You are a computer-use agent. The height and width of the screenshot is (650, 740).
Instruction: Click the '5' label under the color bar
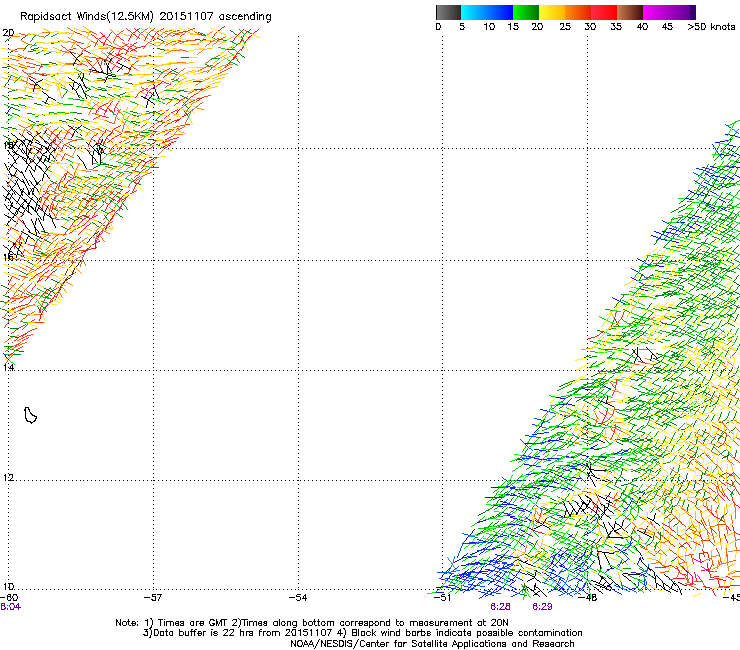(462, 27)
